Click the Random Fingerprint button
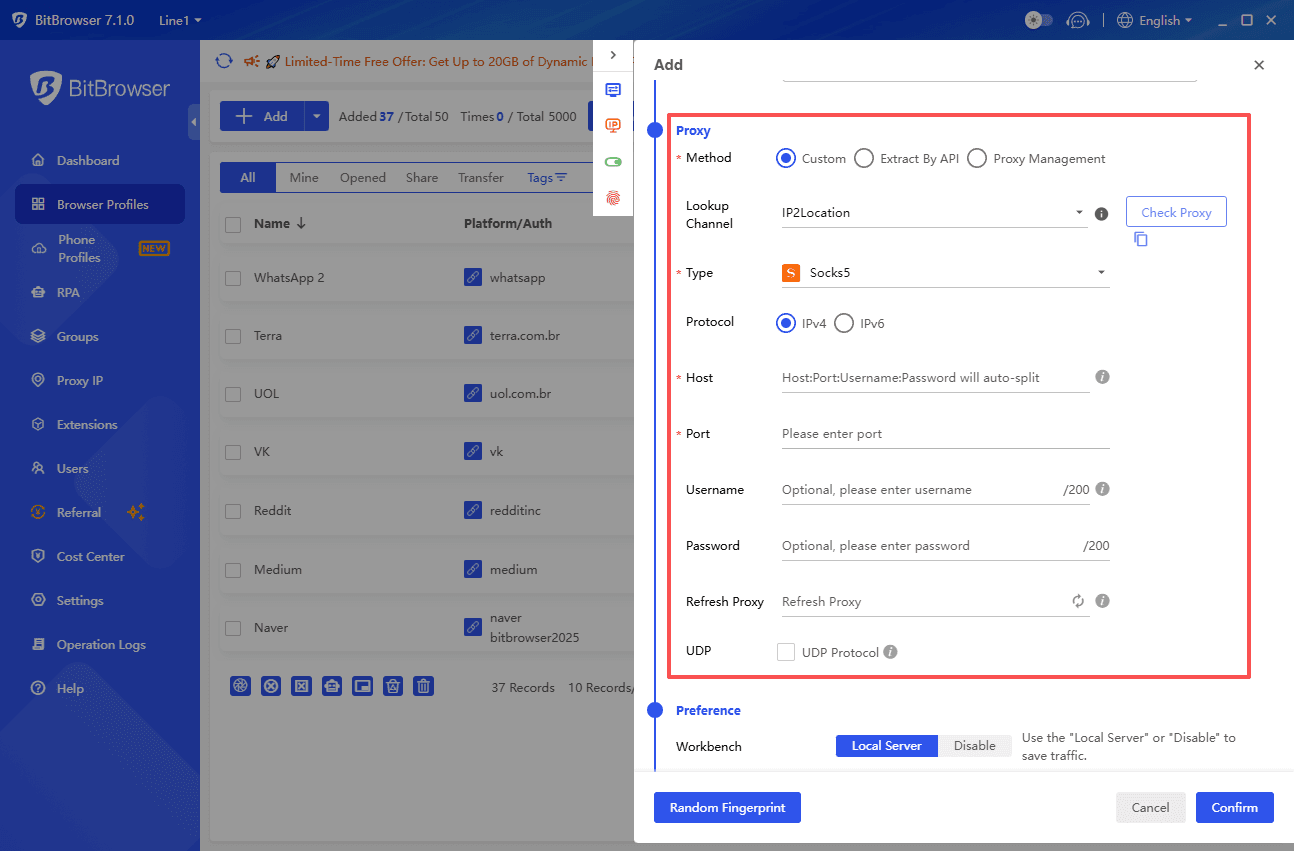The height and width of the screenshot is (851, 1294). coord(727,808)
